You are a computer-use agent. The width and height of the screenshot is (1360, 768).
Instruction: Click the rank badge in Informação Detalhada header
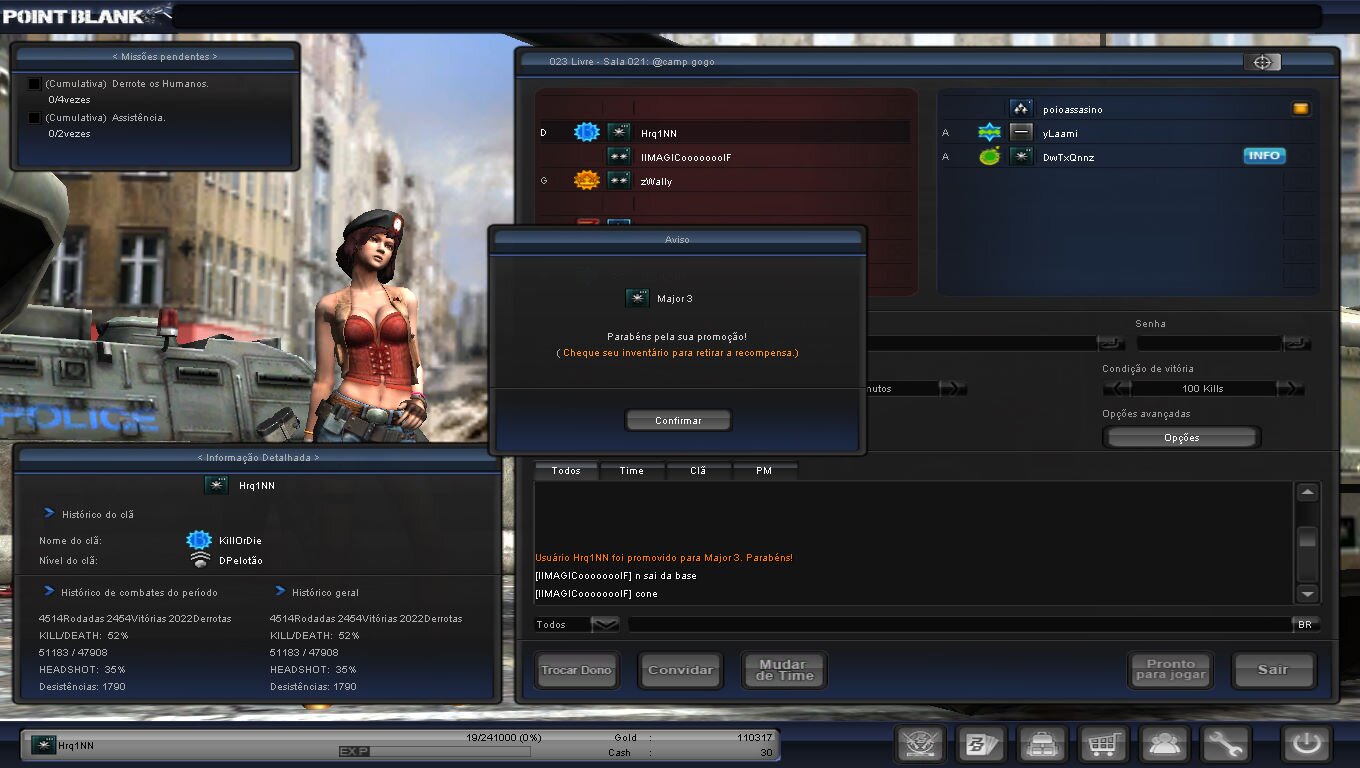[216, 485]
